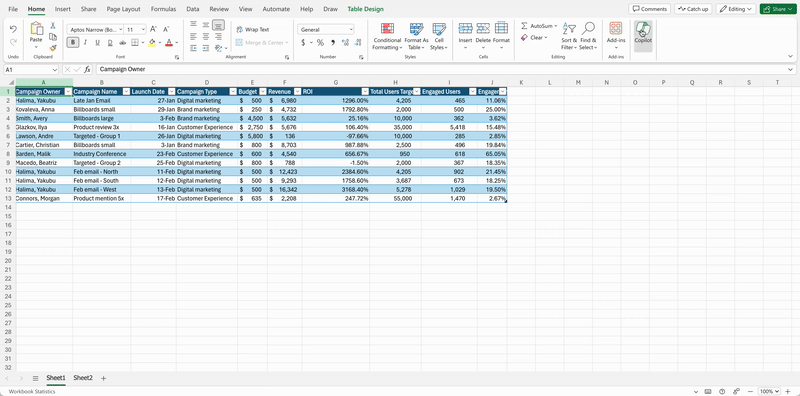Image resolution: width=800 pixels, height=396 pixels.
Task: Switch to the Insert ribbon tab
Action: [x=63, y=9]
